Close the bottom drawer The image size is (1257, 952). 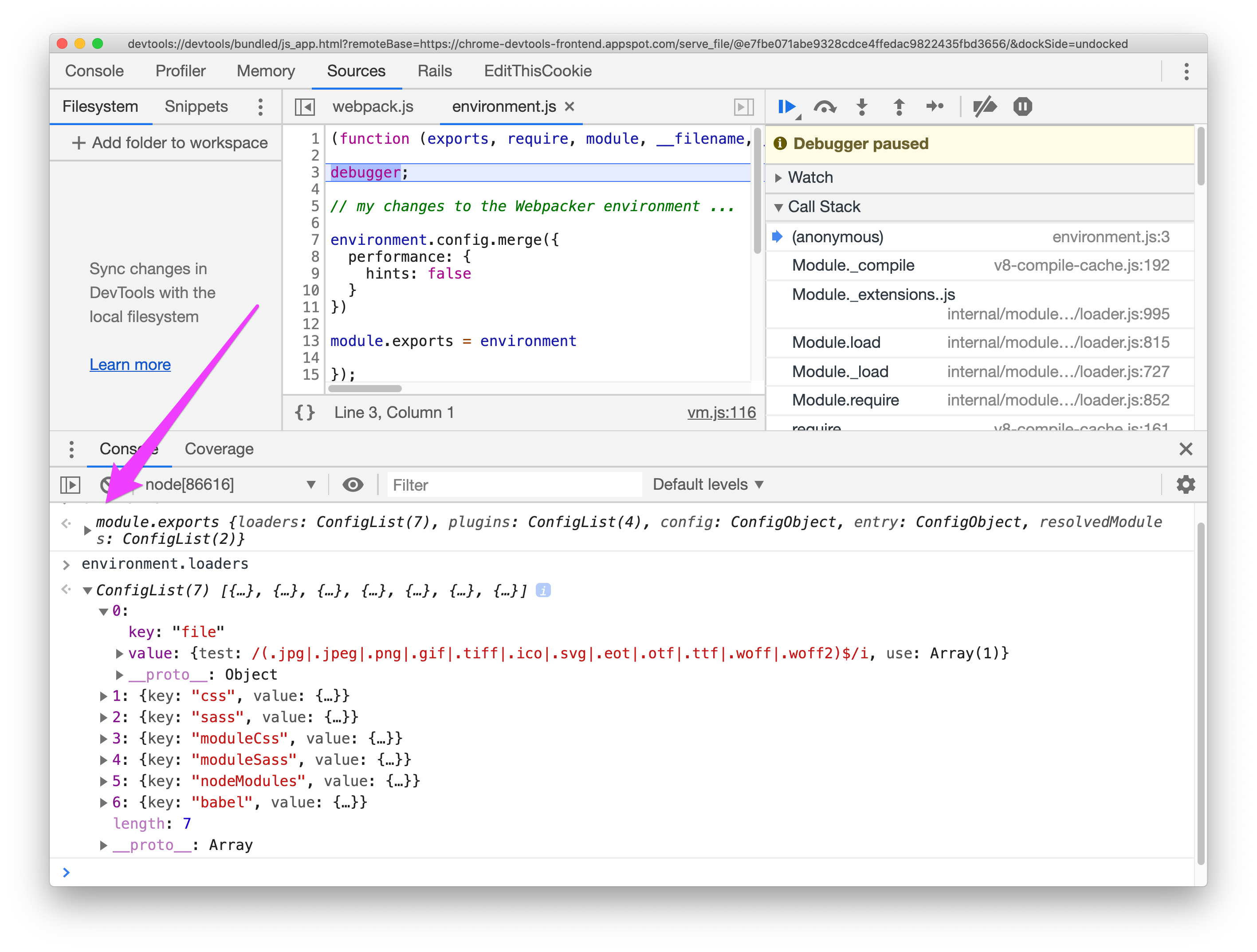click(x=1186, y=449)
